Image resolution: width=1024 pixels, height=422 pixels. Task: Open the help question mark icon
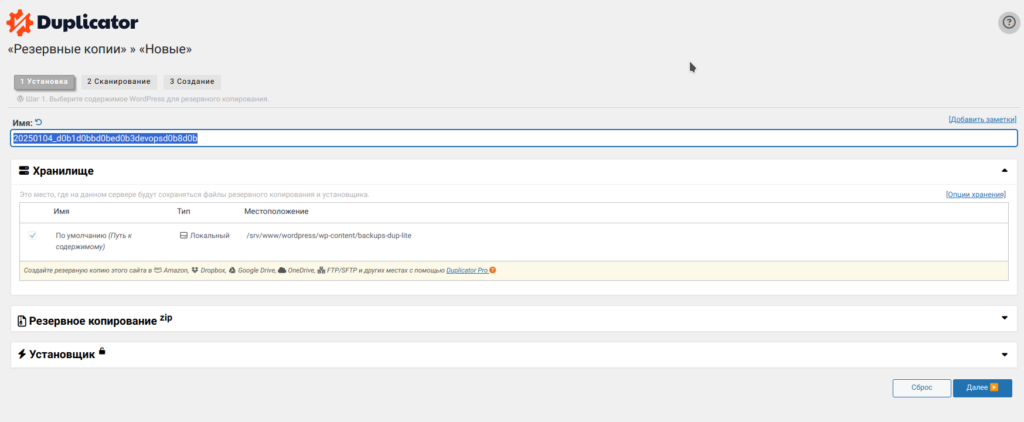1009,23
